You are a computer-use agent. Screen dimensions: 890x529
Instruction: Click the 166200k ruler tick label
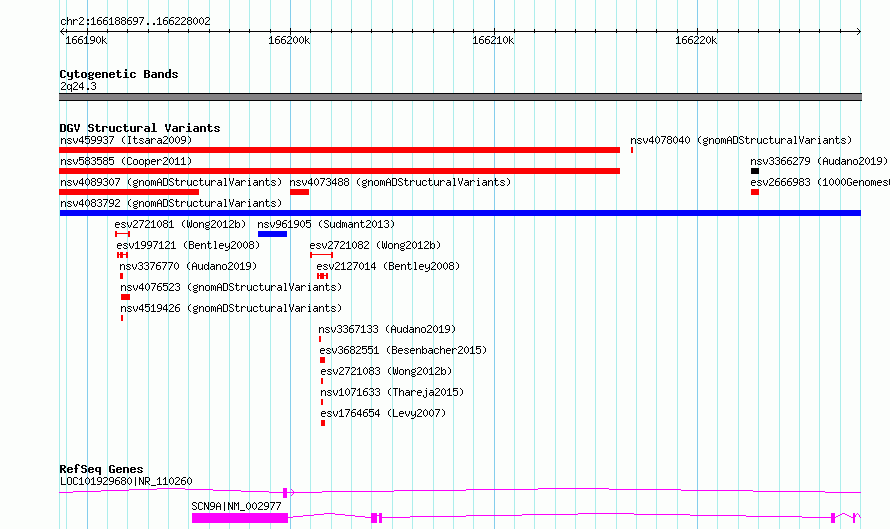click(289, 40)
